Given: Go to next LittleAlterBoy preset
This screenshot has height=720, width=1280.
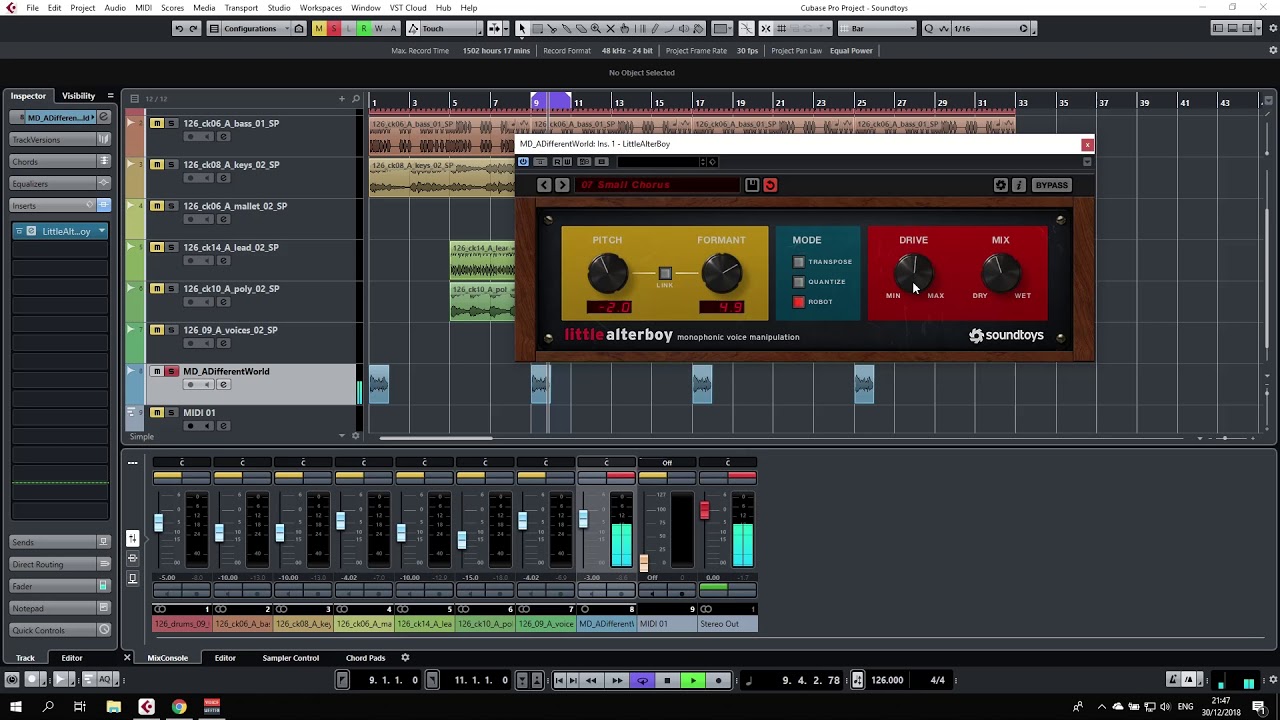Looking at the screenshot, I should coord(562,184).
